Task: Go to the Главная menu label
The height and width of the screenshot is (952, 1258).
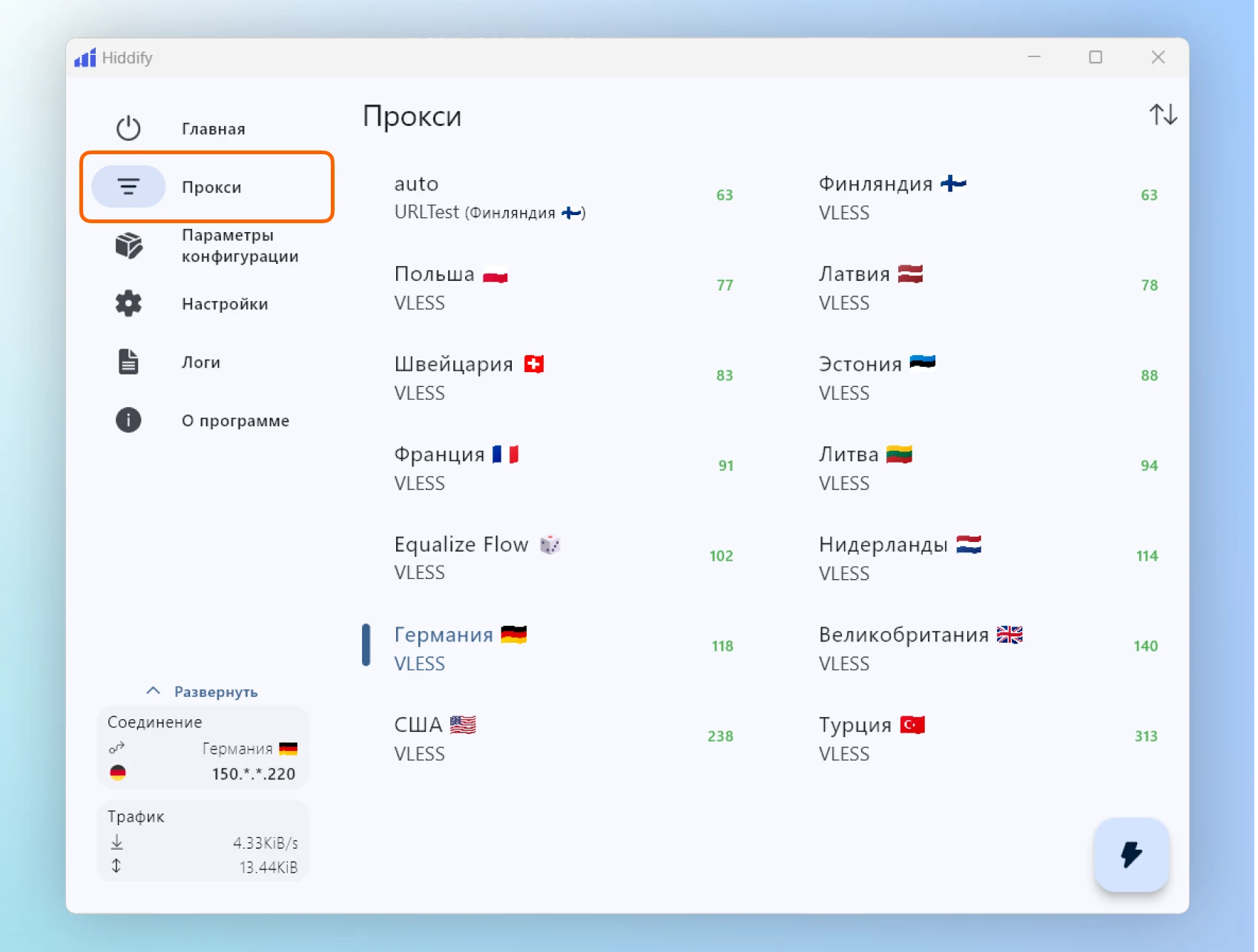Action: (214, 129)
